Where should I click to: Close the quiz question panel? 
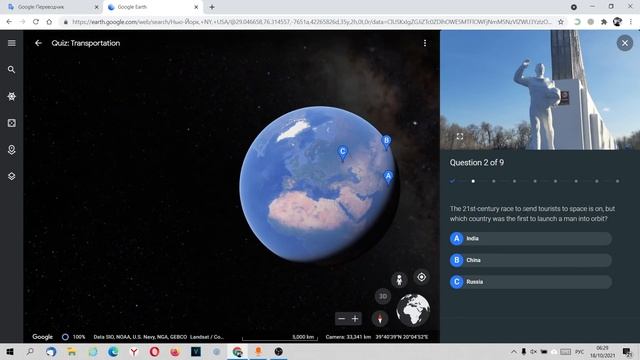[x=624, y=43]
